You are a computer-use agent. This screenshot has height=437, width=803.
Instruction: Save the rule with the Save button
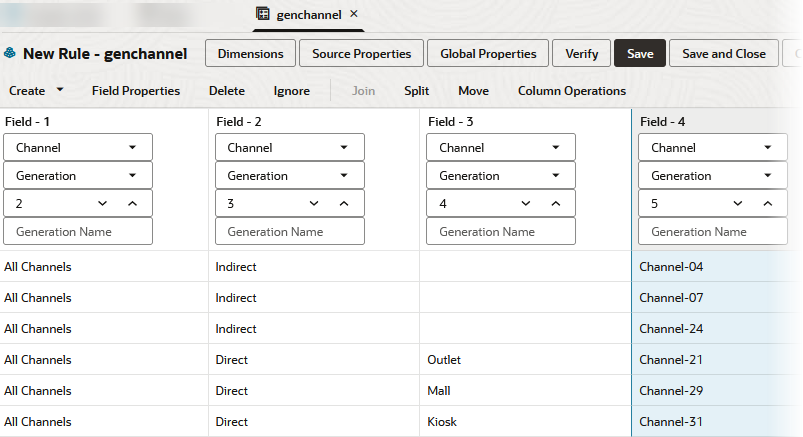pyautogui.click(x=640, y=54)
